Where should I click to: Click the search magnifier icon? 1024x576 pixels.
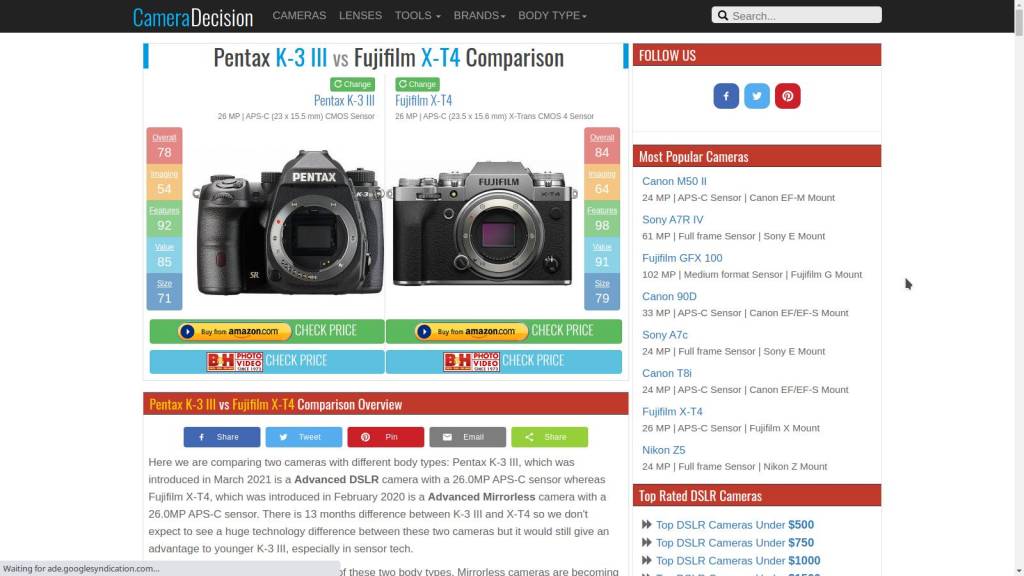723,15
